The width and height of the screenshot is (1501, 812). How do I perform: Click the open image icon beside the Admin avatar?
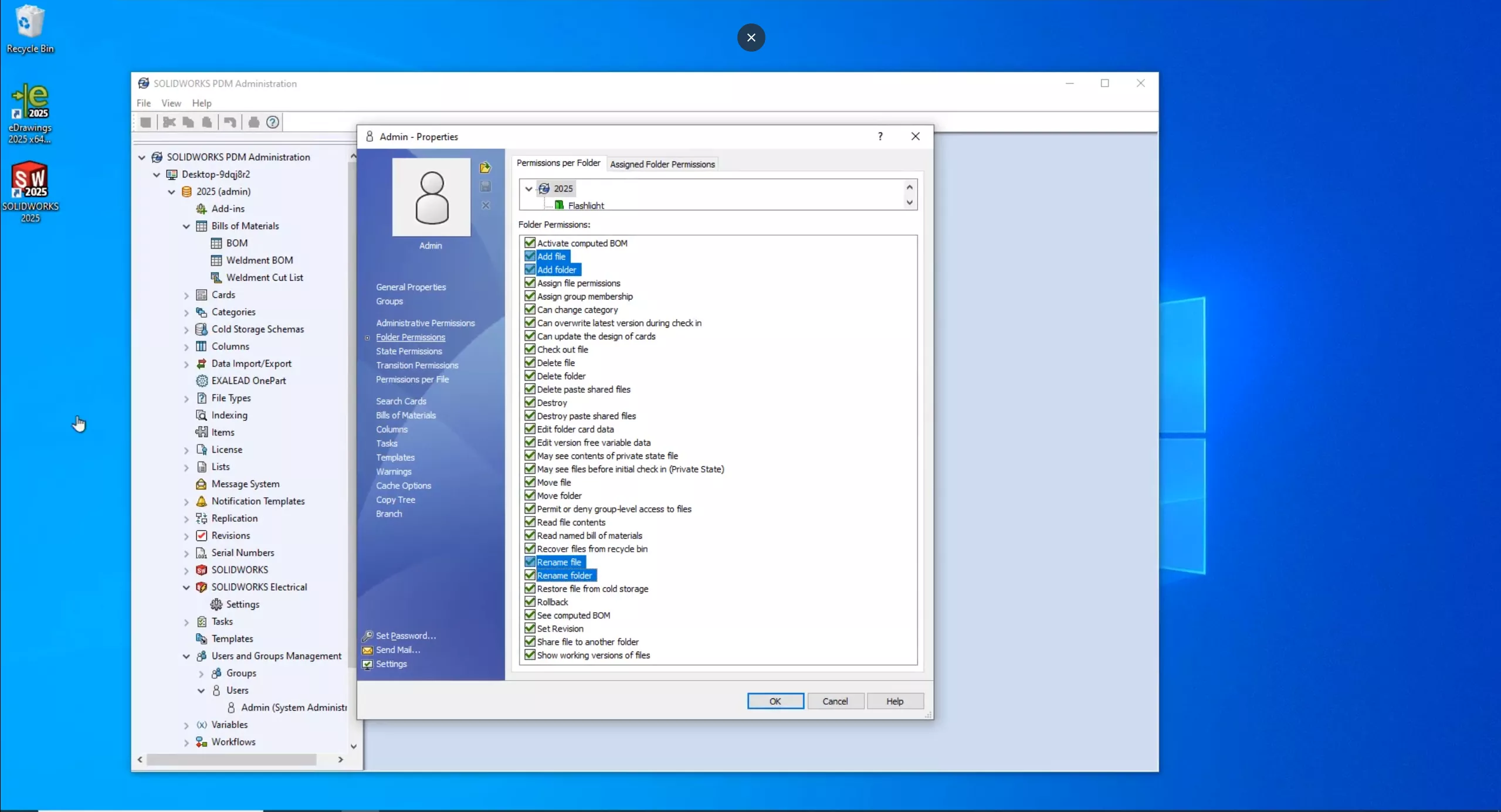(x=485, y=168)
